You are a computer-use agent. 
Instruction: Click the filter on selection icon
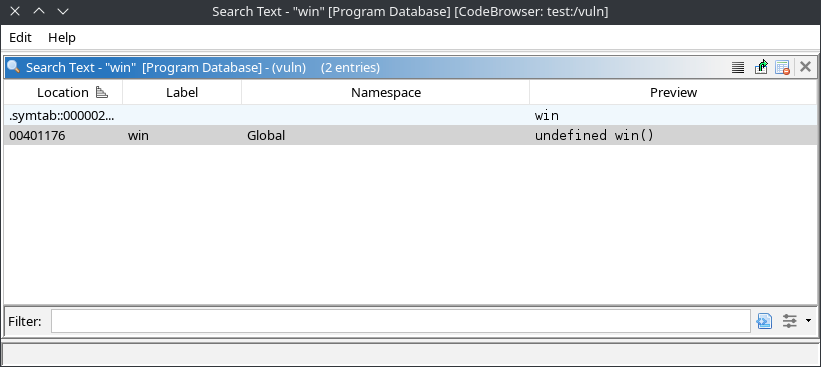764,321
